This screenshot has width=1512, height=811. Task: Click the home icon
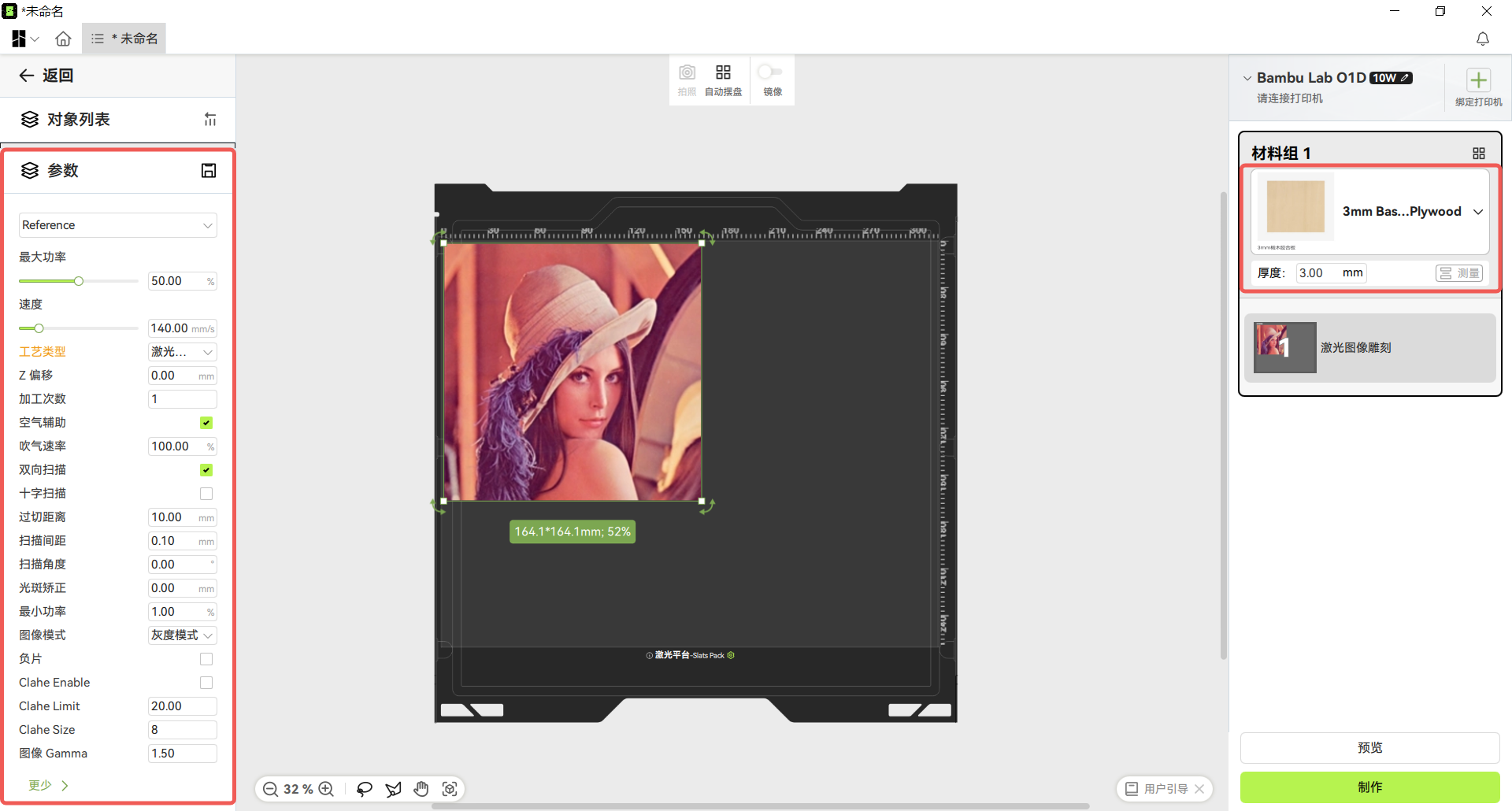64,39
